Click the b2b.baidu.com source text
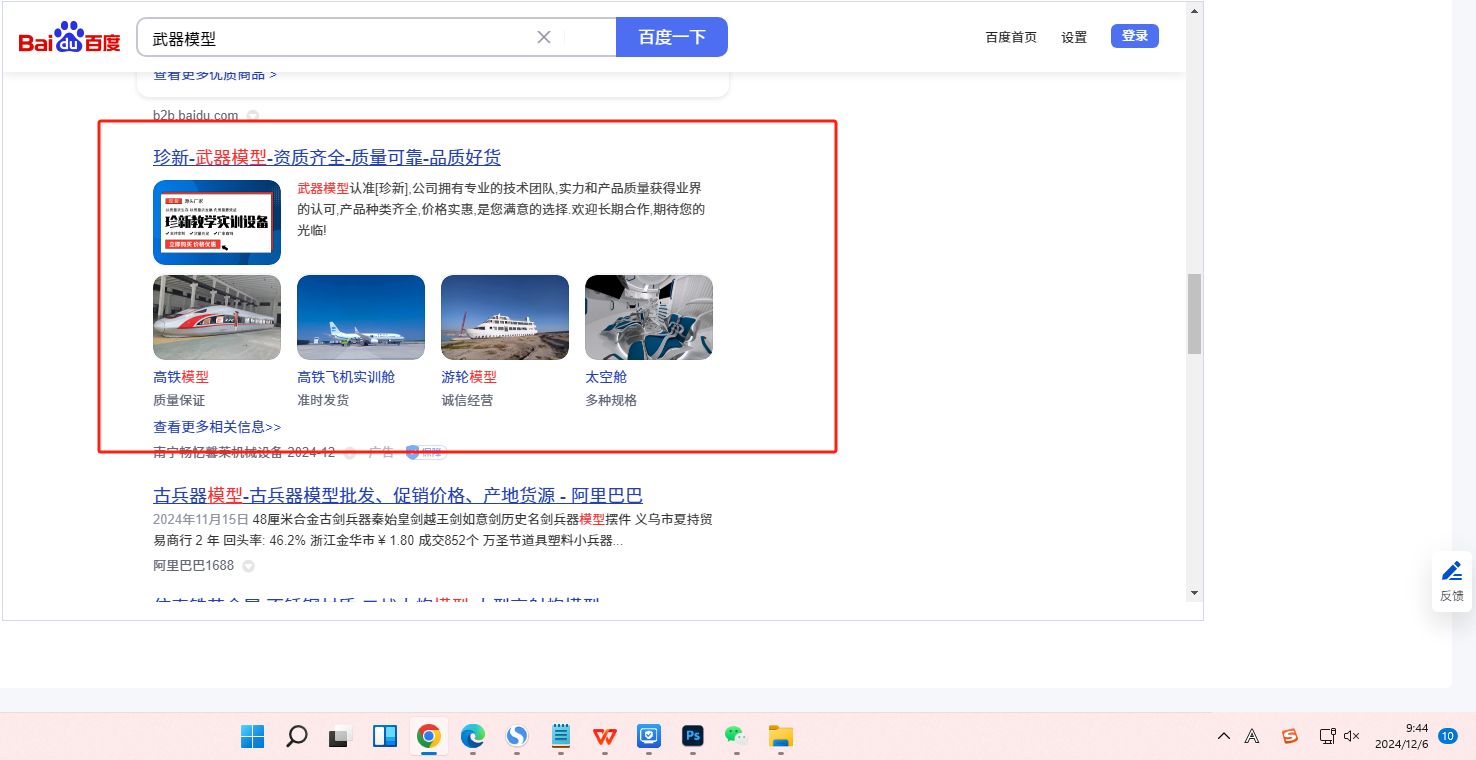 click(x=195, y=115)
